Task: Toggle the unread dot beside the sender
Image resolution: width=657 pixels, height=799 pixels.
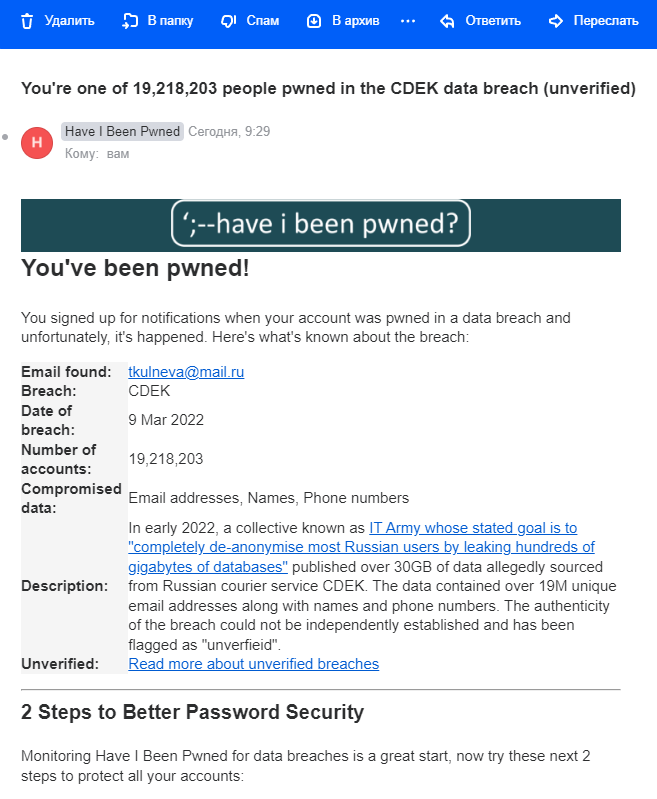Action: pos(5,137)
